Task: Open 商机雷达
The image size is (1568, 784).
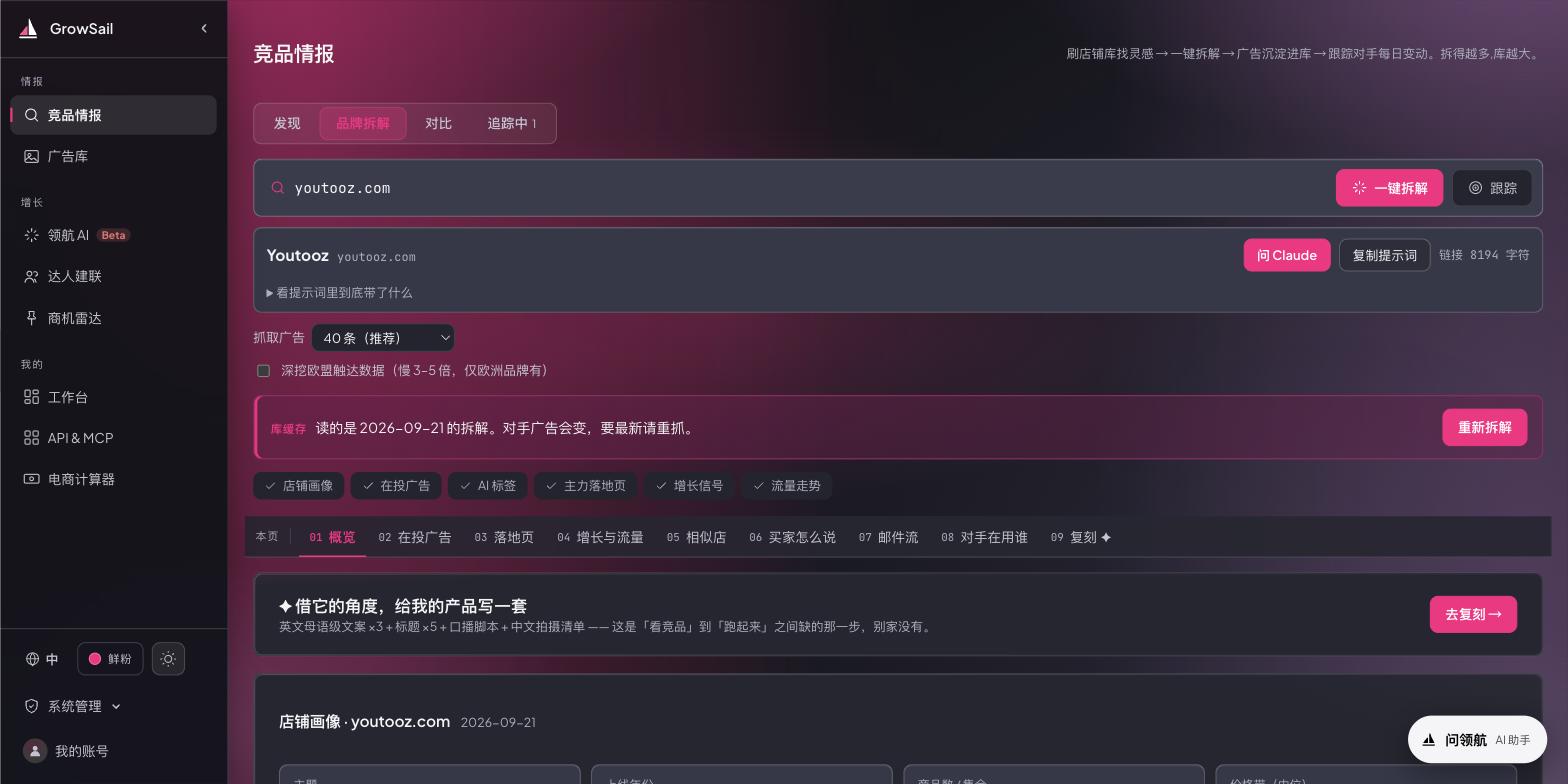Action: 113,318
